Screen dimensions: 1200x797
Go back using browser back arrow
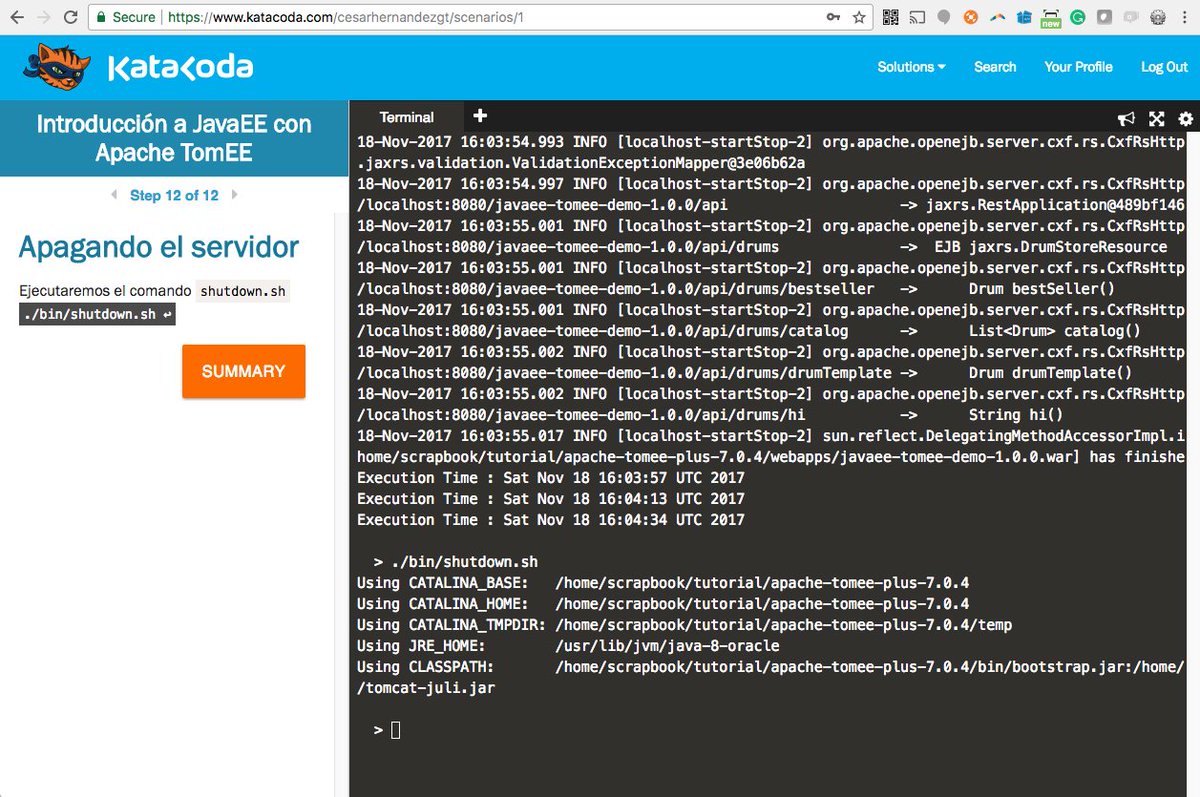tap(17, 17)
